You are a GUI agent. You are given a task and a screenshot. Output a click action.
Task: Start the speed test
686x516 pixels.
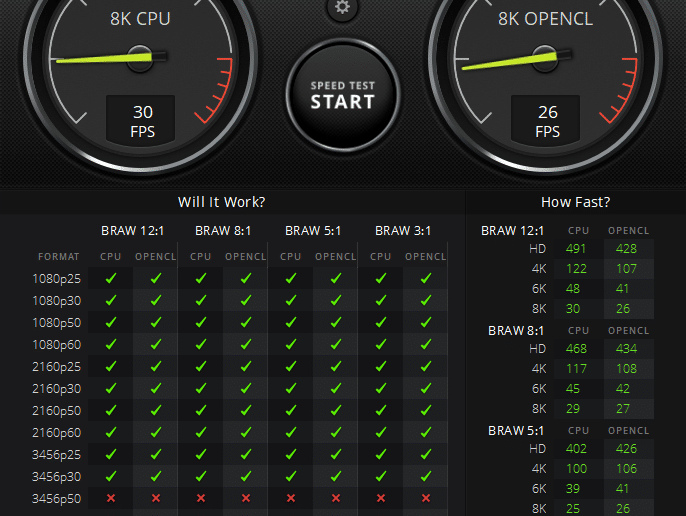pyautogui.click(x=343, y=95)
